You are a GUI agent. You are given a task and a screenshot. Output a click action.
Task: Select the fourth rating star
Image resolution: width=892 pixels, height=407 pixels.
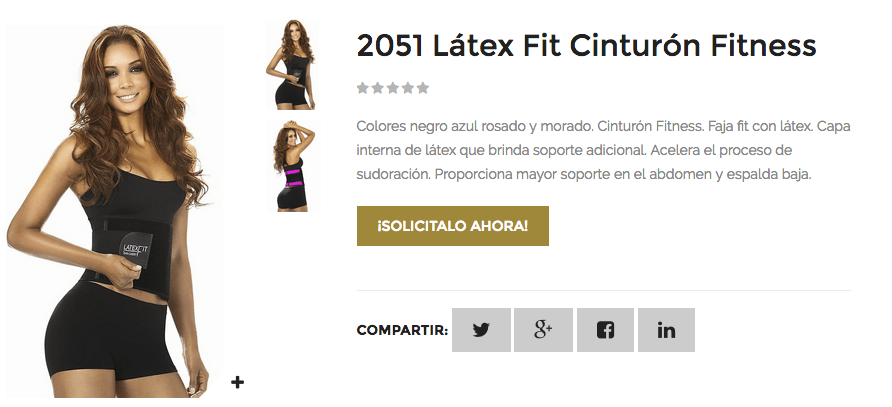click(x=407, y=88)
